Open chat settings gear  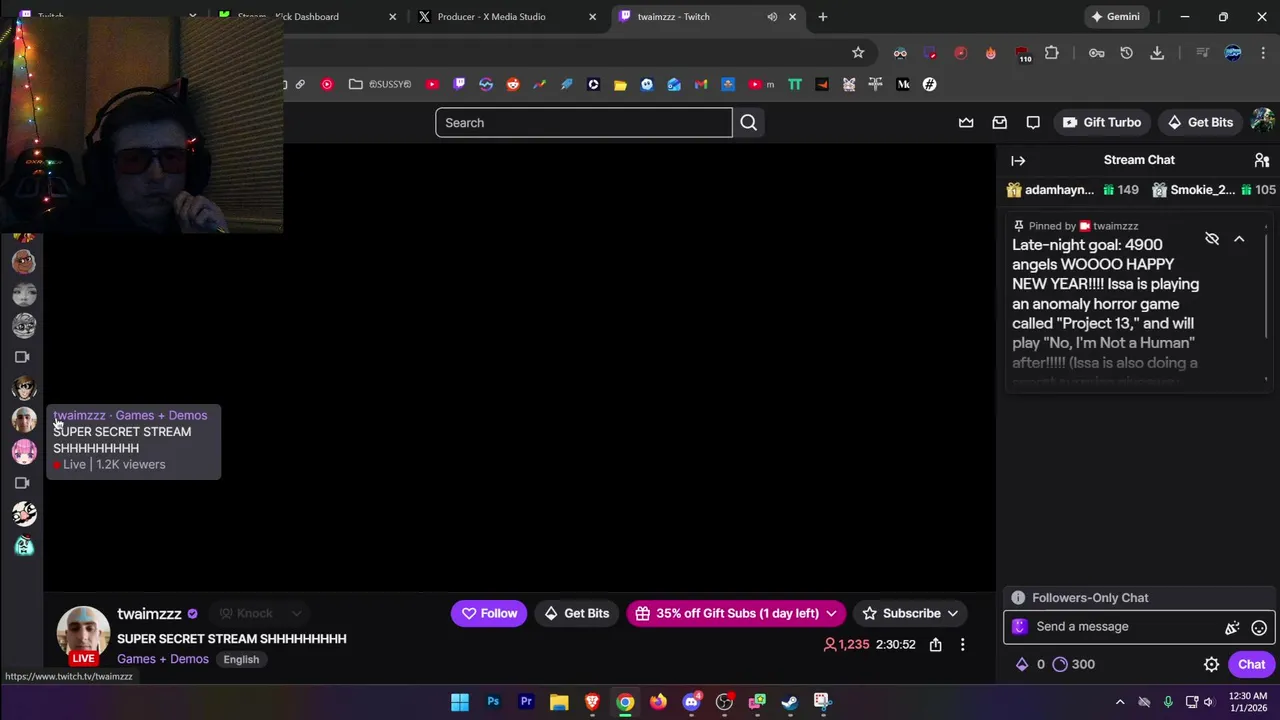click(1211, 665)
